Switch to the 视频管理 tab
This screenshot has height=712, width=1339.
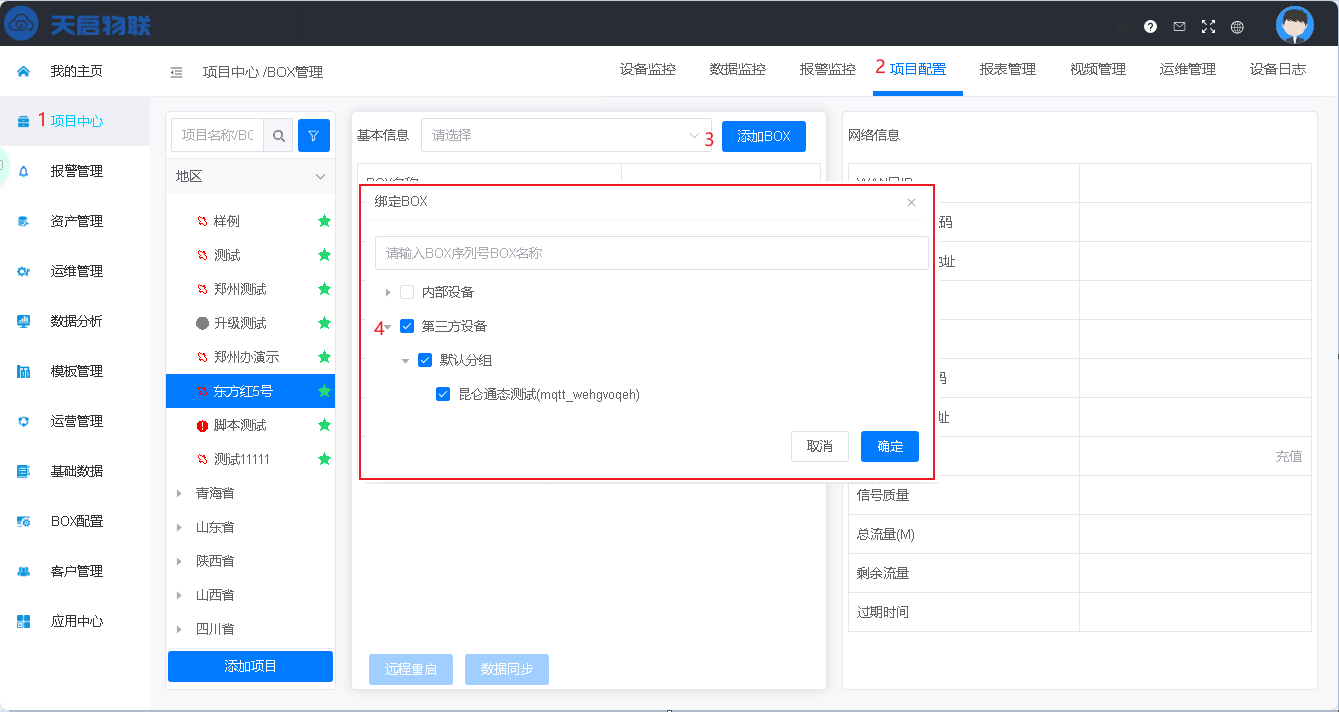[1098, 69]
